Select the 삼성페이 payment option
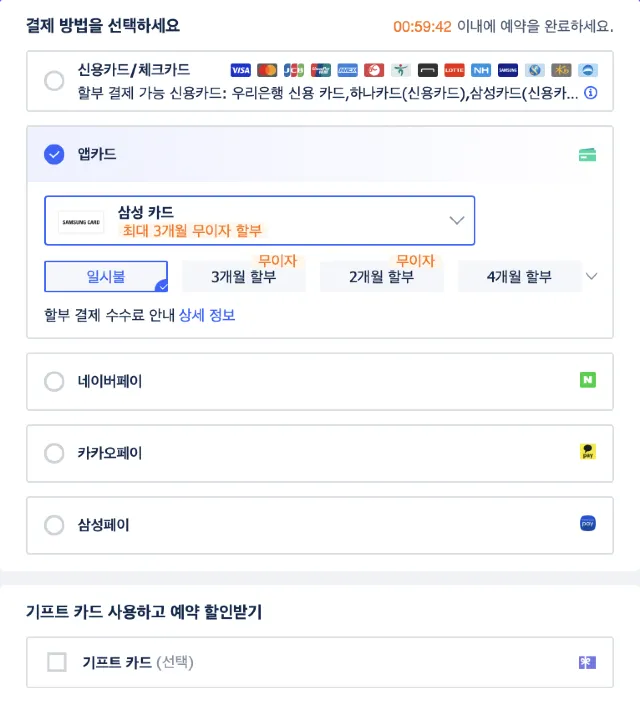 tap(54, 525)
